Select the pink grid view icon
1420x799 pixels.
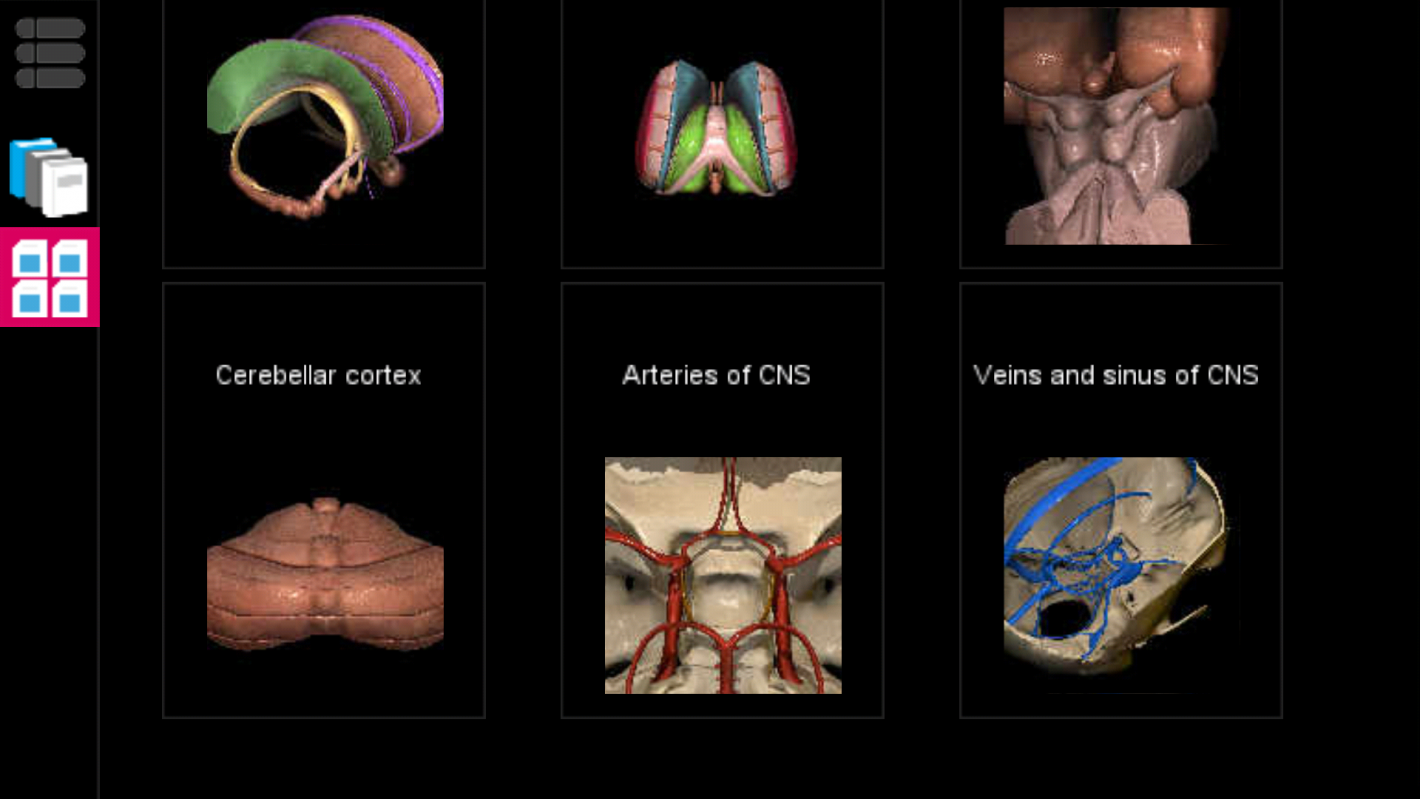point(49,277)
